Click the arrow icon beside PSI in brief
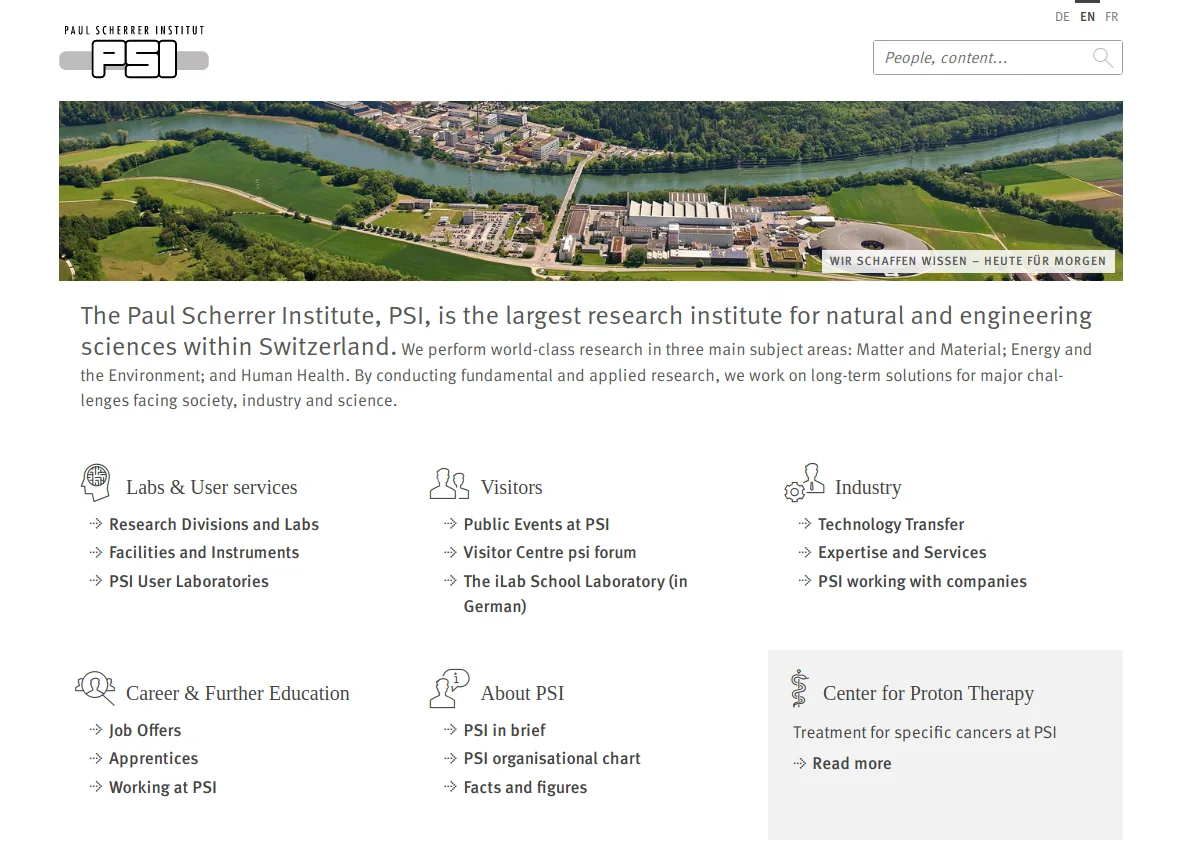 (x=450, y=730)
